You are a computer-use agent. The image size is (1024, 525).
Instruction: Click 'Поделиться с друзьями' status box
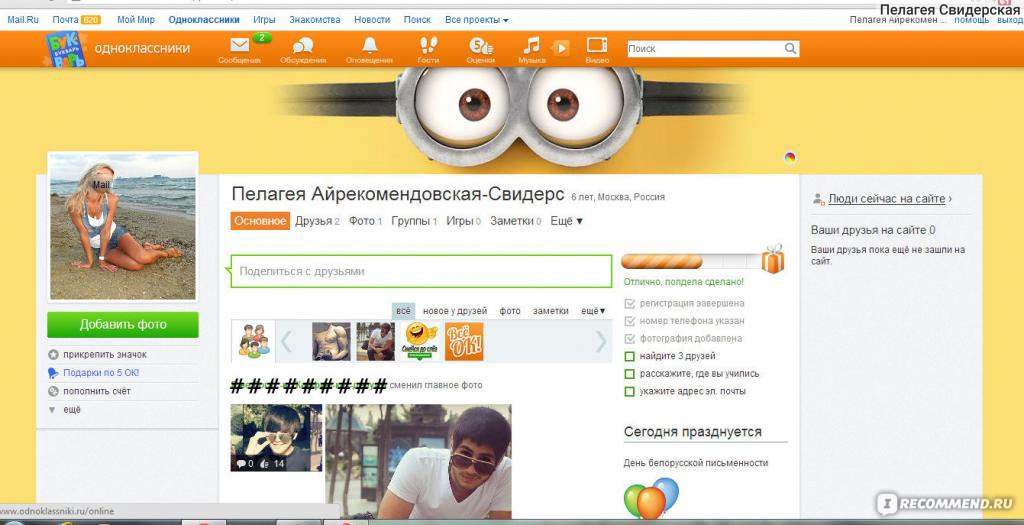point(421,271)
